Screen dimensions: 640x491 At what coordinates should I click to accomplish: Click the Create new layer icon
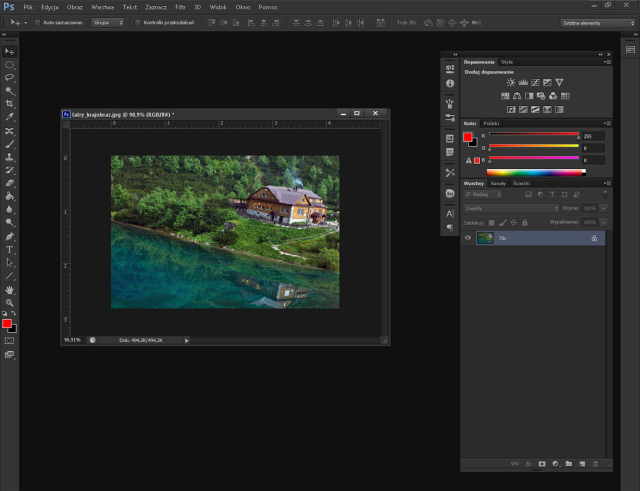click(x=582, y=464)
